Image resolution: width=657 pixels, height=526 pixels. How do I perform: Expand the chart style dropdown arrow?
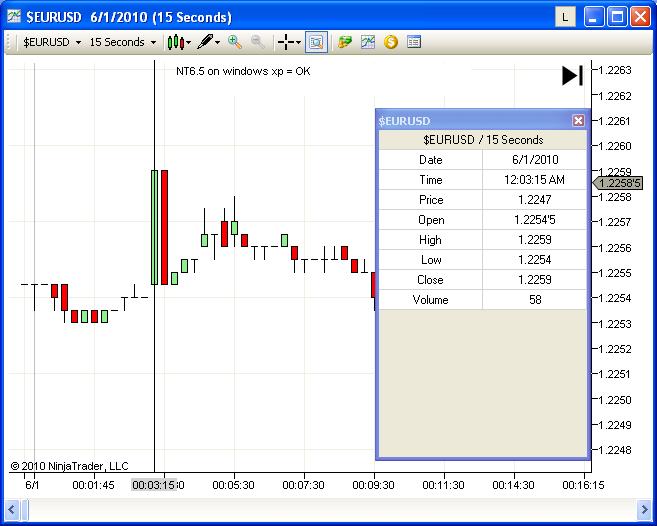click(189, 42)
